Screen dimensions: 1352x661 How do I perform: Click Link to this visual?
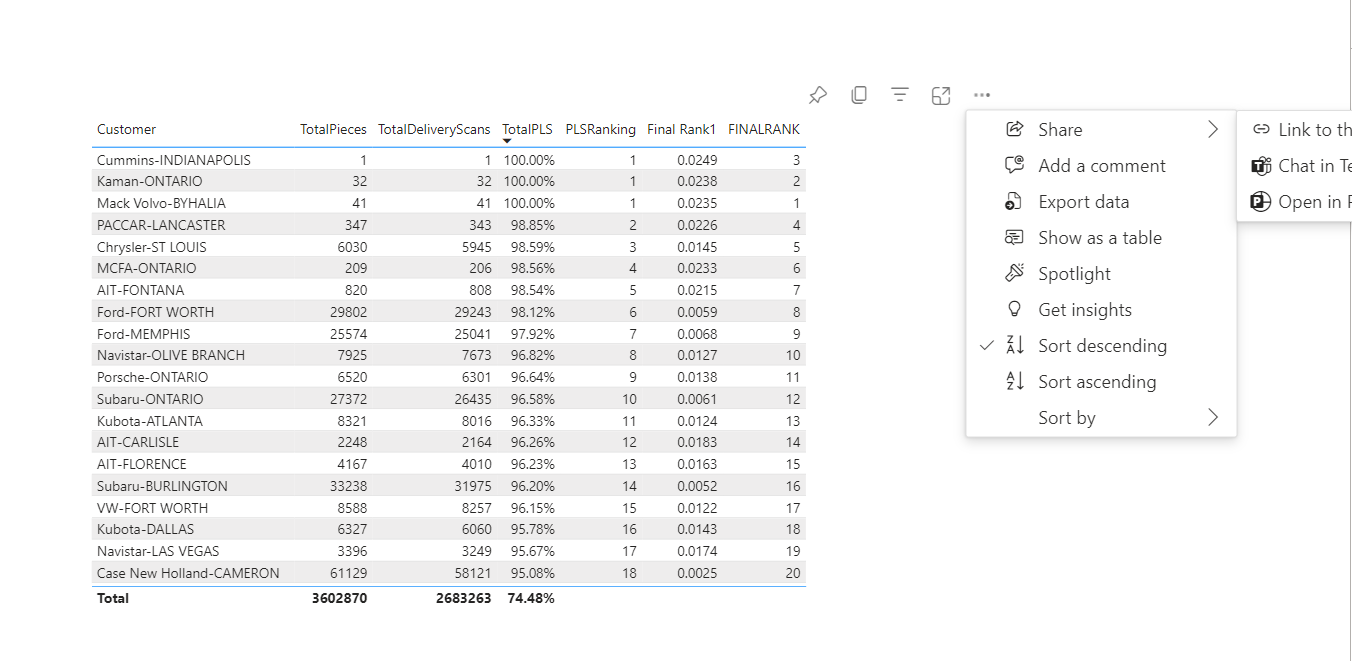[x=1310, y=129]
